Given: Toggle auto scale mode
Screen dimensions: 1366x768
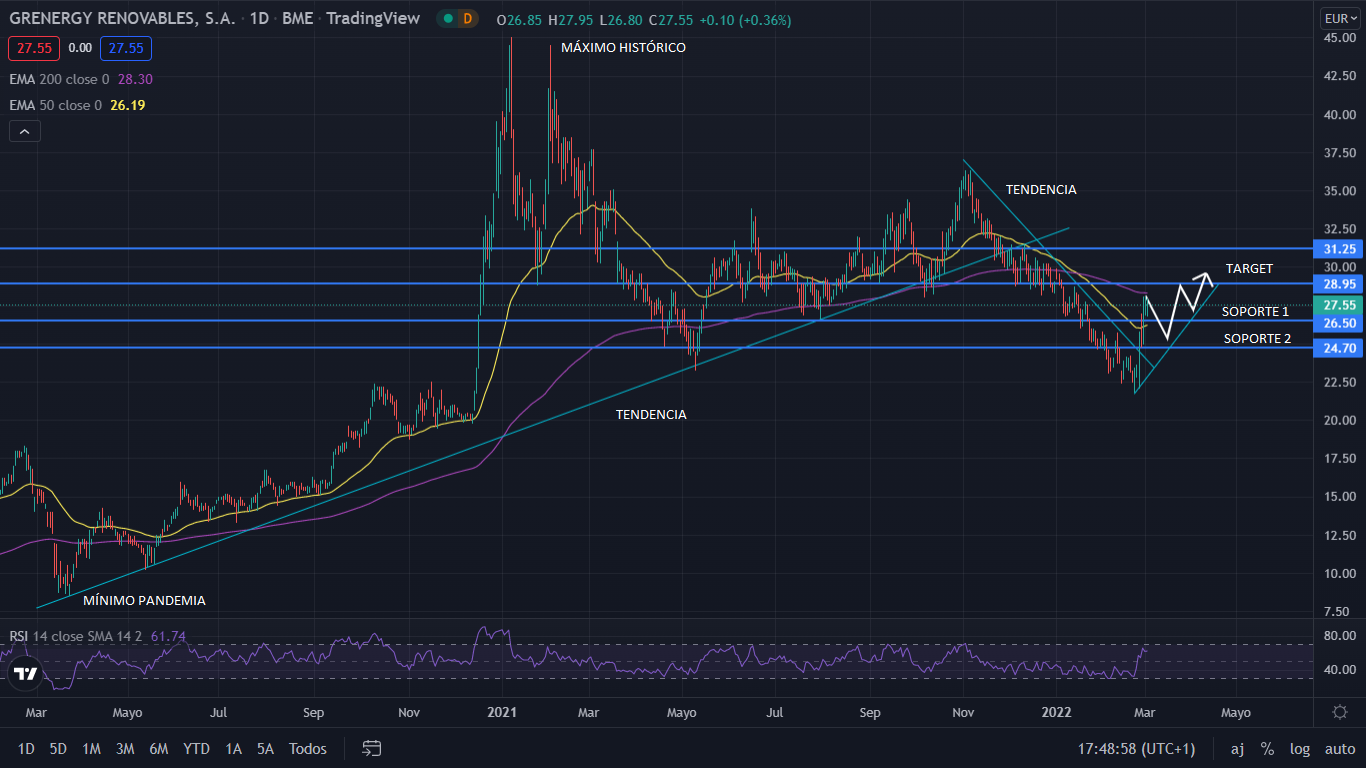Looking at the screenshot, I should coord(1340,748).
